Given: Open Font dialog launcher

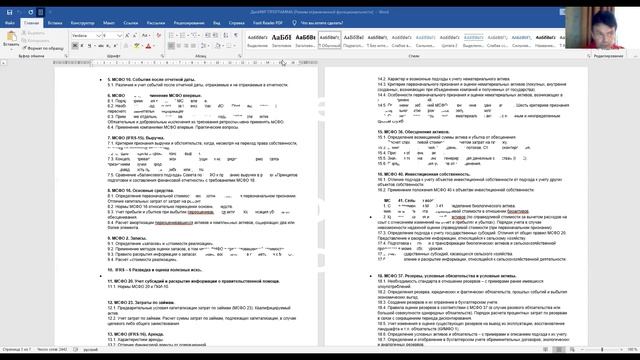Looking at the screenshot, I should 162,56.
